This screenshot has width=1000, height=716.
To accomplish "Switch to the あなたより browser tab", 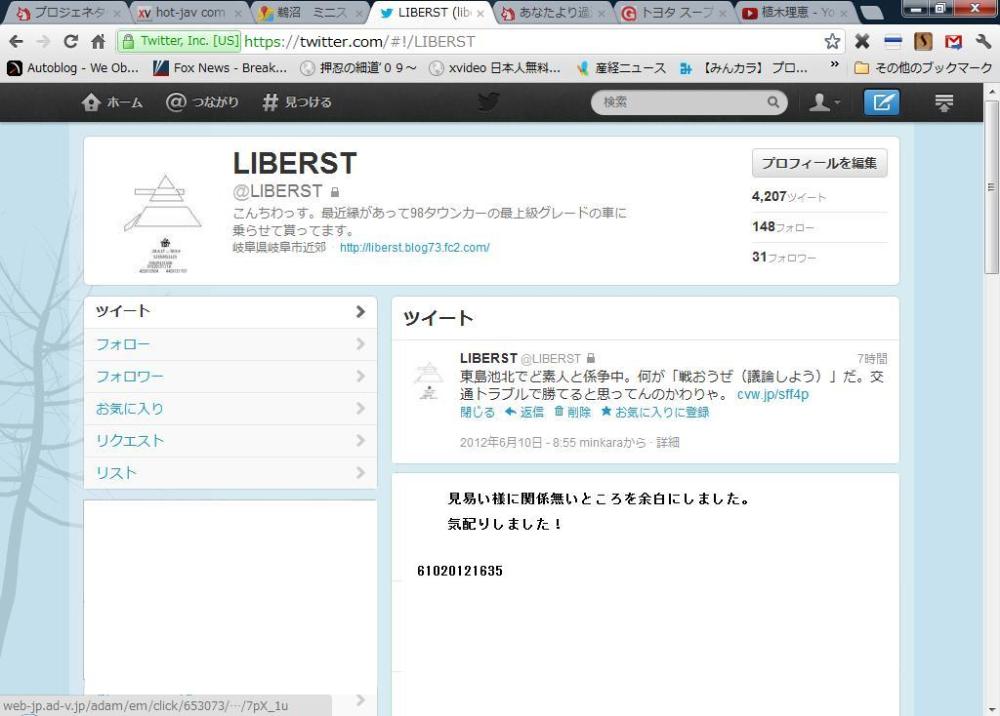I will click(x=552, y=13).
